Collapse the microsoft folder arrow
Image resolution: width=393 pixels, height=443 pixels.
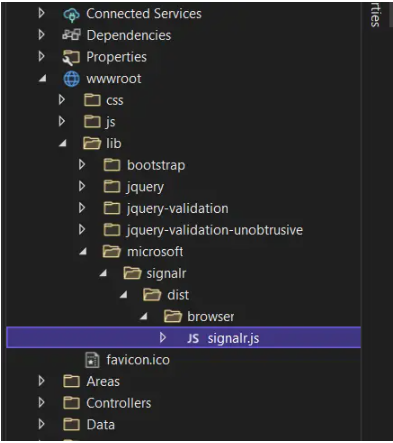(x=83, y=252)
